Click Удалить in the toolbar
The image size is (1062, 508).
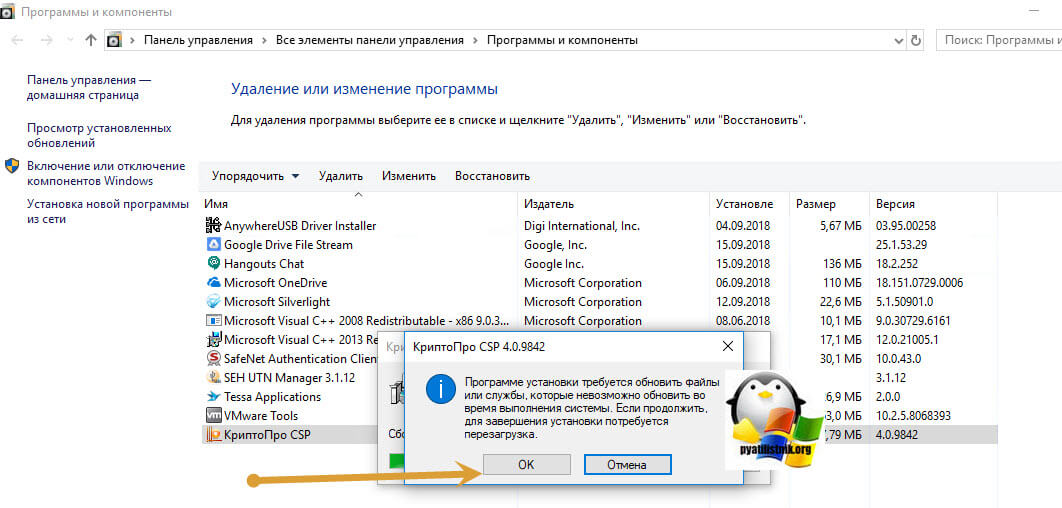coord(340,176)
